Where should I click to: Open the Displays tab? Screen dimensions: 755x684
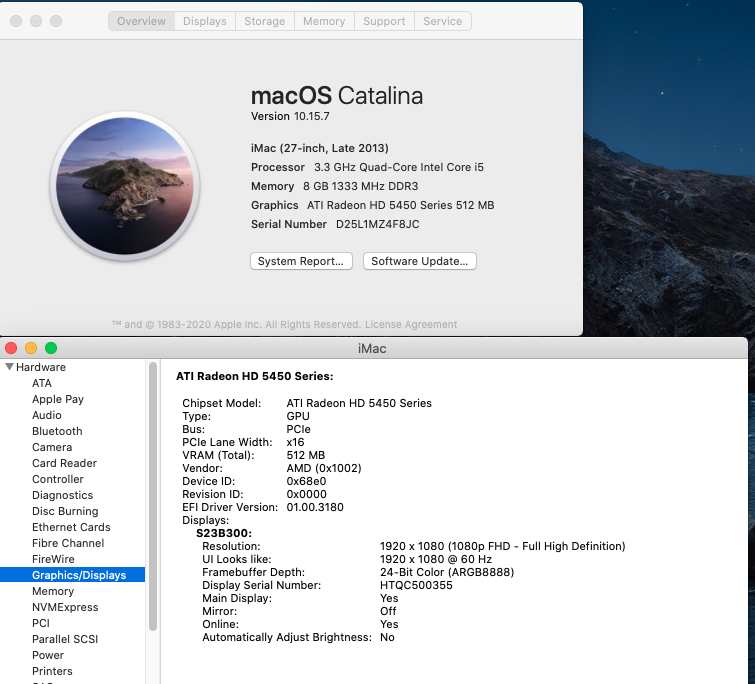tap(205, 21)
